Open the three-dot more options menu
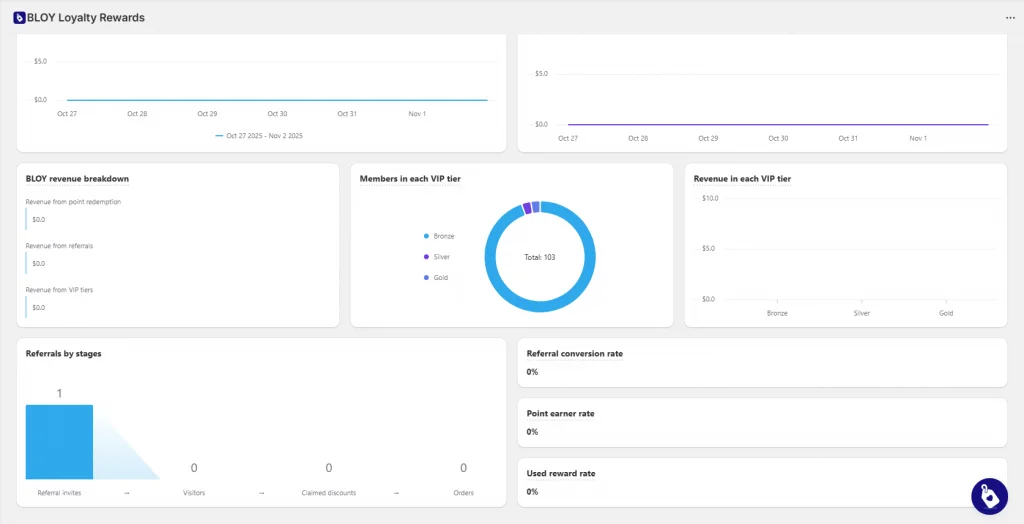 coord(1010,18)
